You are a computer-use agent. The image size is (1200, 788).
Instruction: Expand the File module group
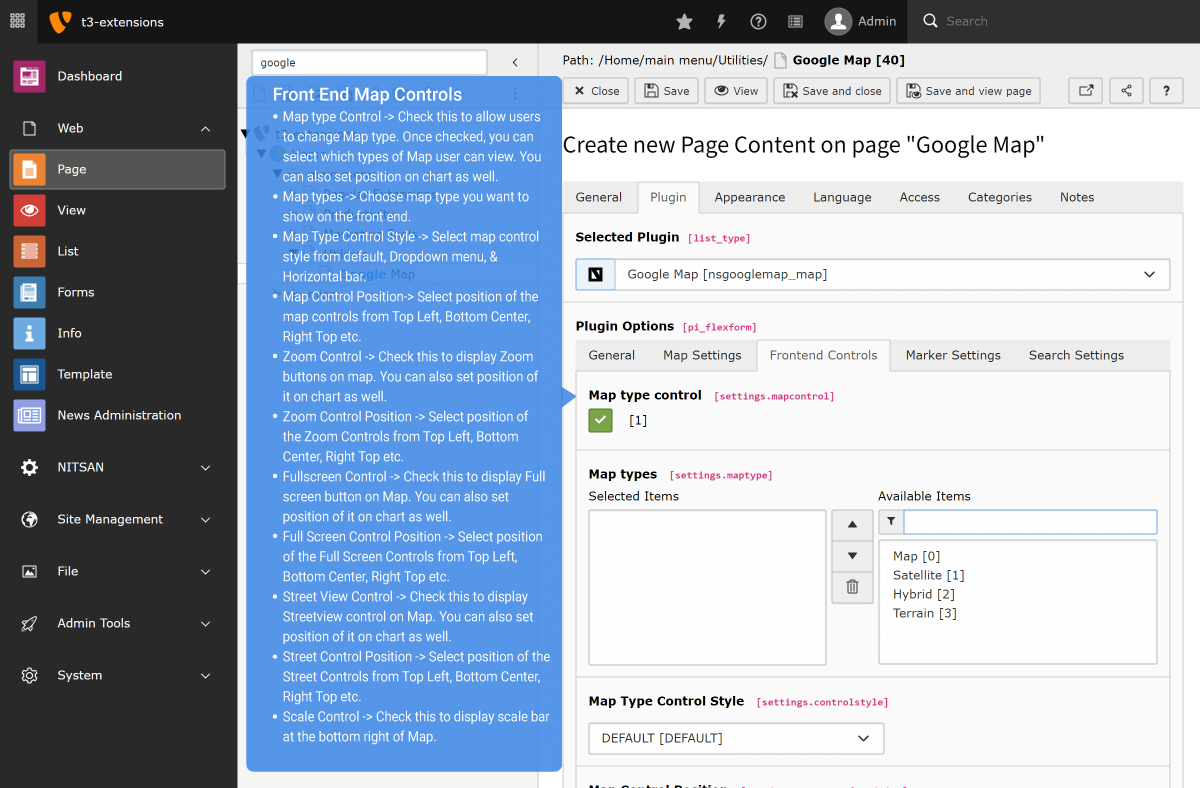(118, 571)
